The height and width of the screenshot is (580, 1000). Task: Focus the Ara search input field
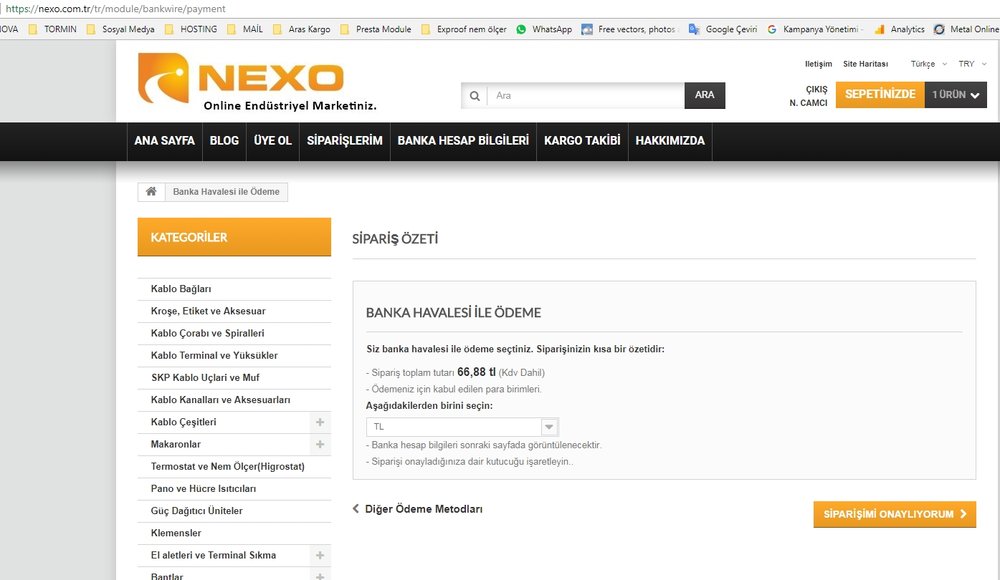coord(585,96)
